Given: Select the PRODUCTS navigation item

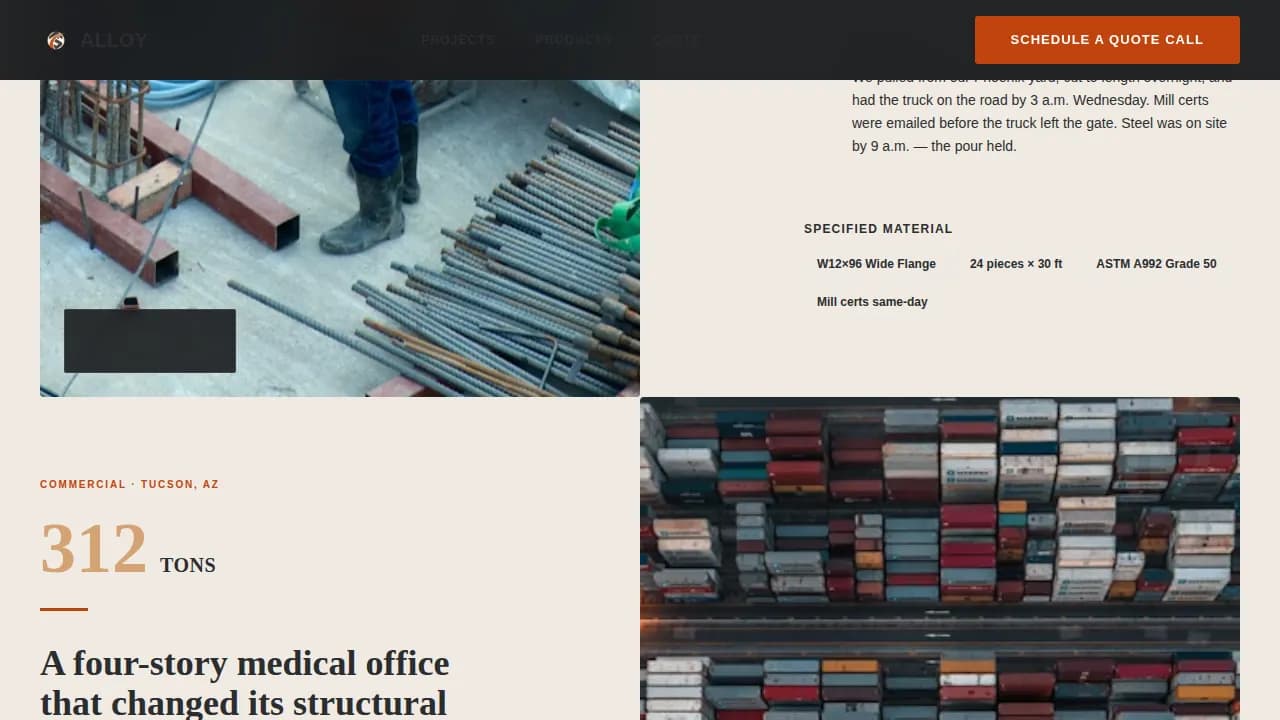Looking at the screenshot, I should pyautogui.click(x=573, y=40).
